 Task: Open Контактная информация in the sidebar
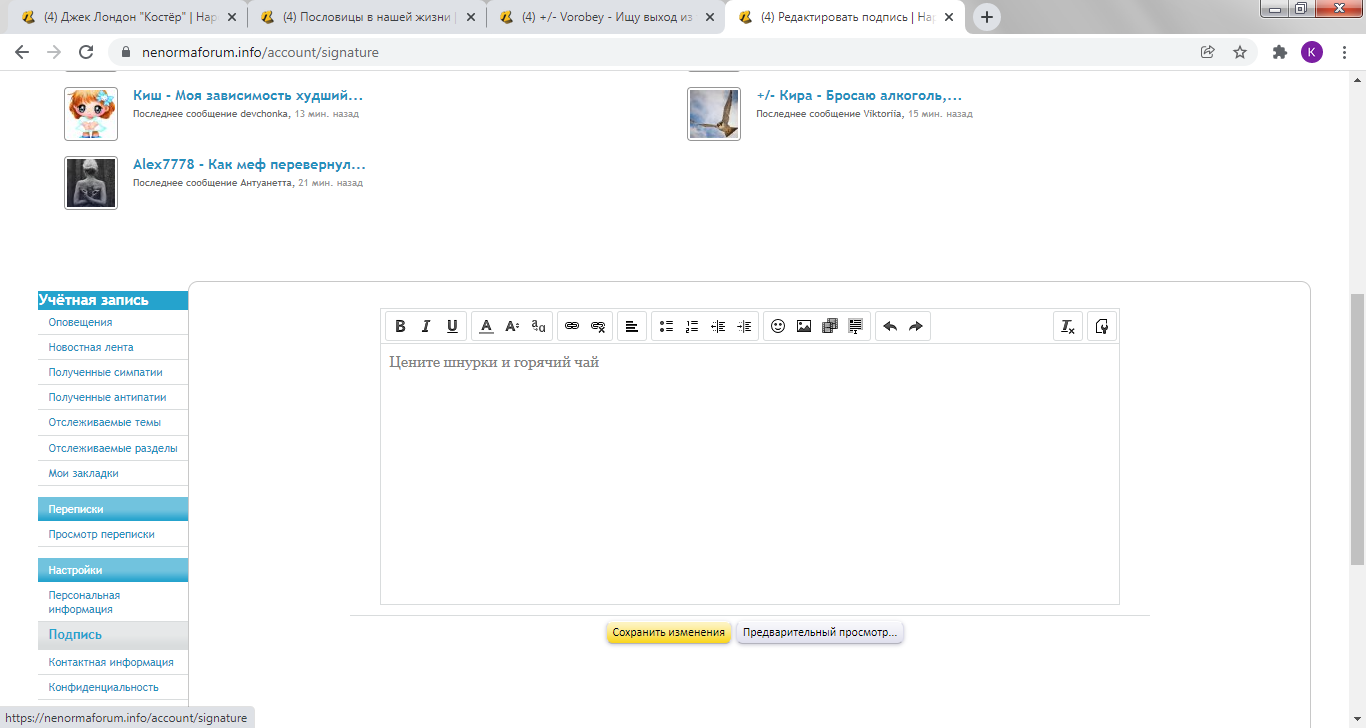111,662
